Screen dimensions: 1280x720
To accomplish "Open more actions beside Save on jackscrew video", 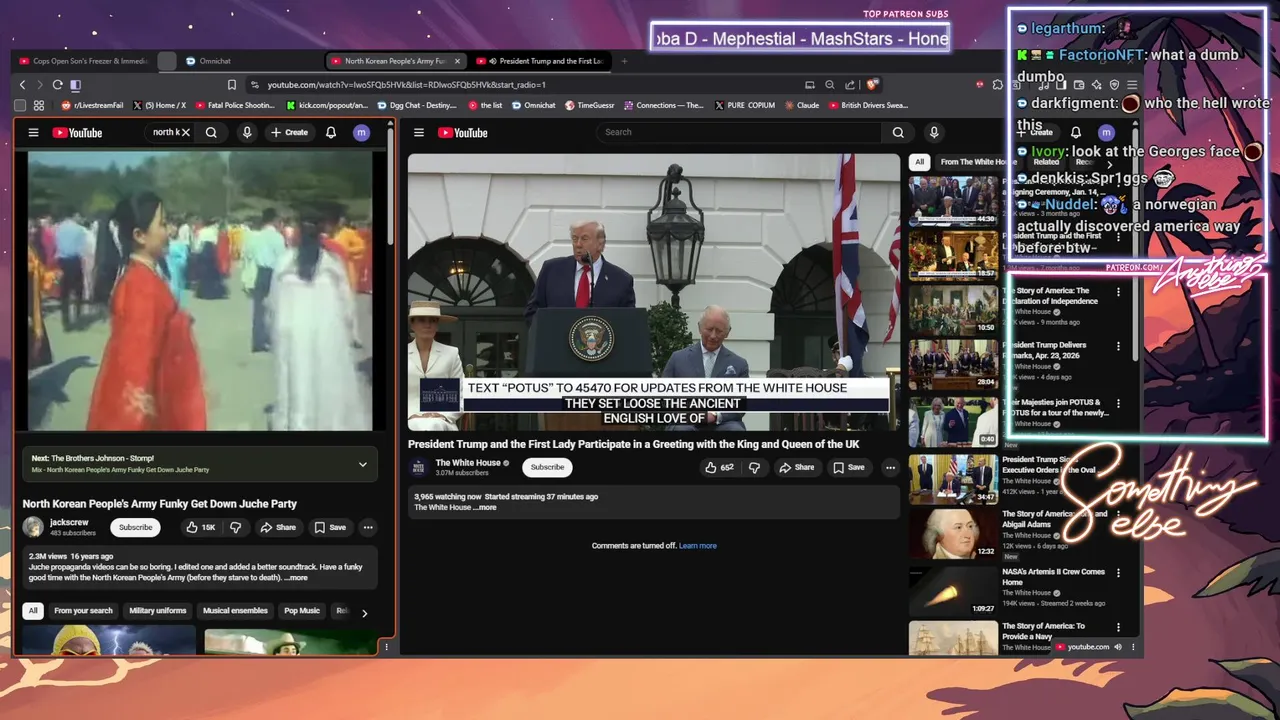I will [x=368, y=527].
